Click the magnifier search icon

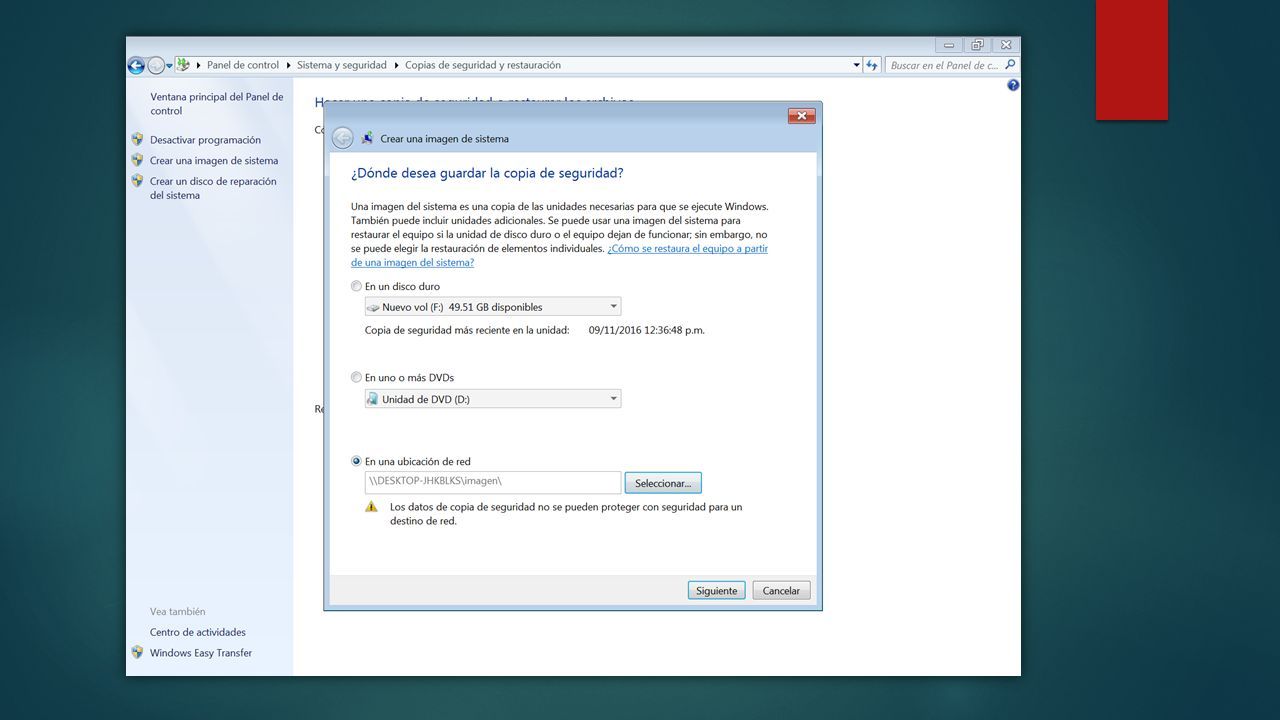(x=1010, y=65)
